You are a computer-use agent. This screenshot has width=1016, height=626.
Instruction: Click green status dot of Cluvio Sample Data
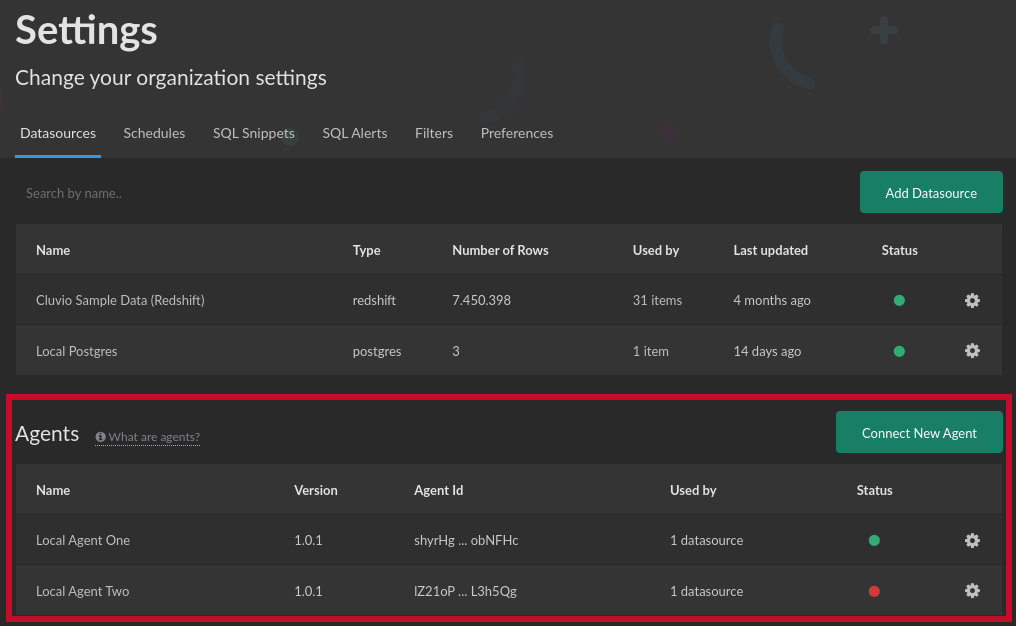pos(899,300)
